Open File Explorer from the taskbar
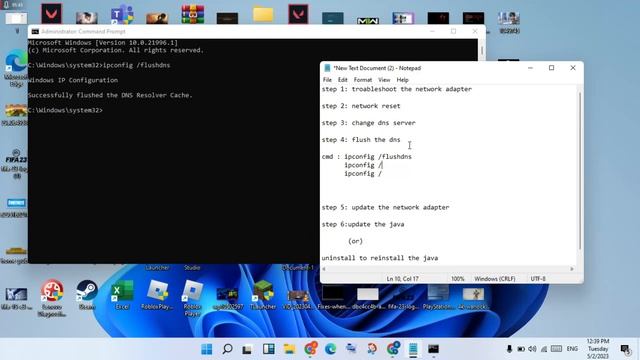Viewport: 640px width, 360px height. [x=289, y=349]
